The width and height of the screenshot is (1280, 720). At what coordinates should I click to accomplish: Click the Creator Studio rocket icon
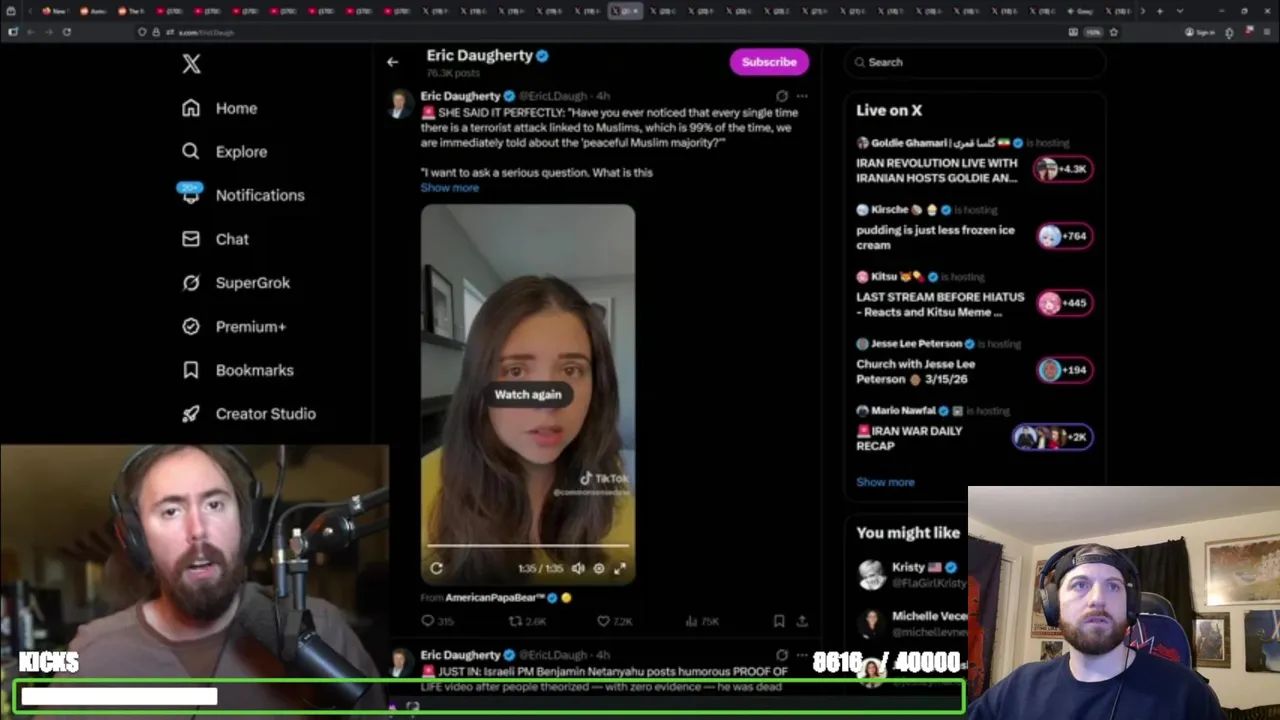point(191,414)
